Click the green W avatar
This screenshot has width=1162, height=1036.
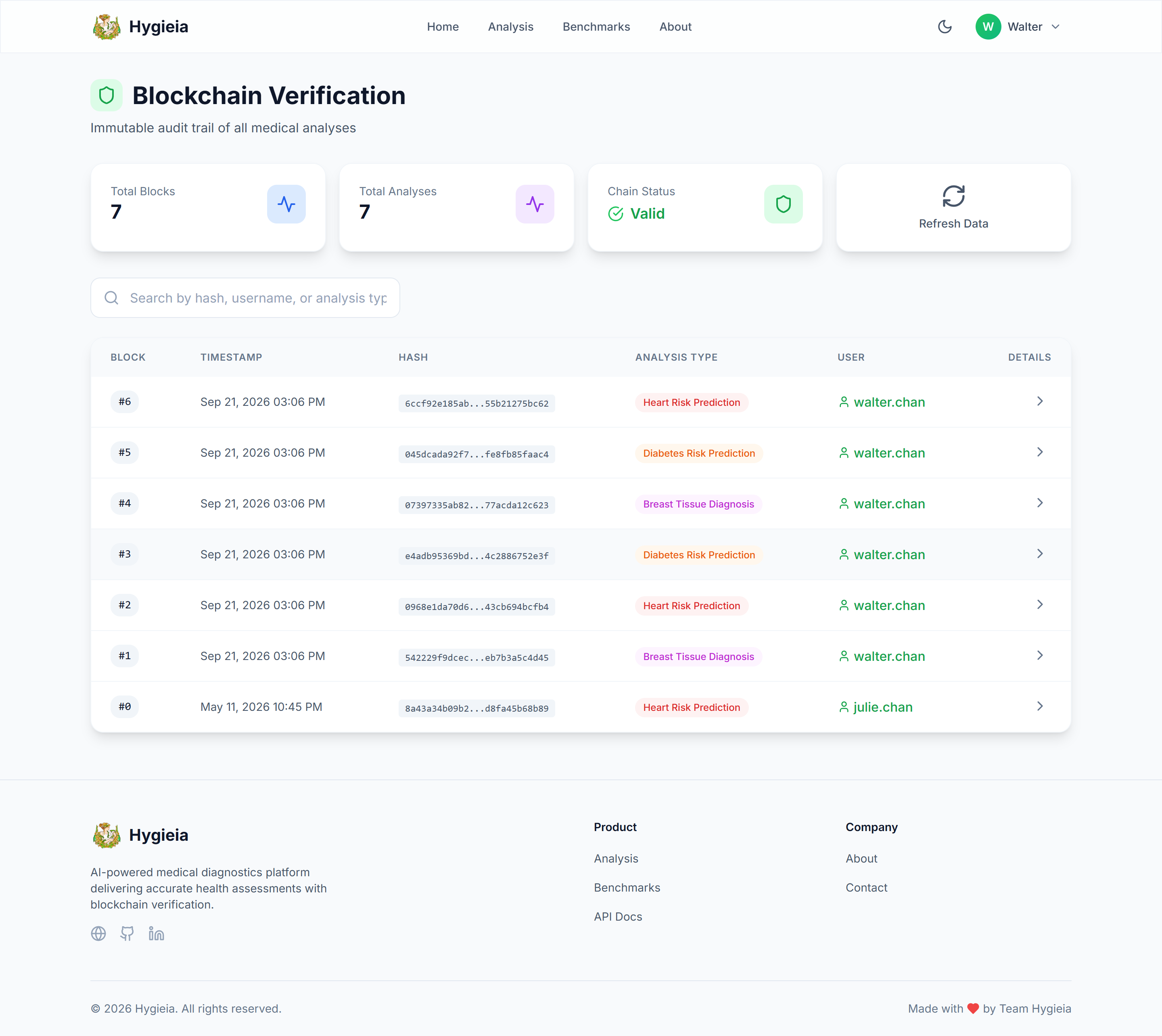tap(988, 27)
